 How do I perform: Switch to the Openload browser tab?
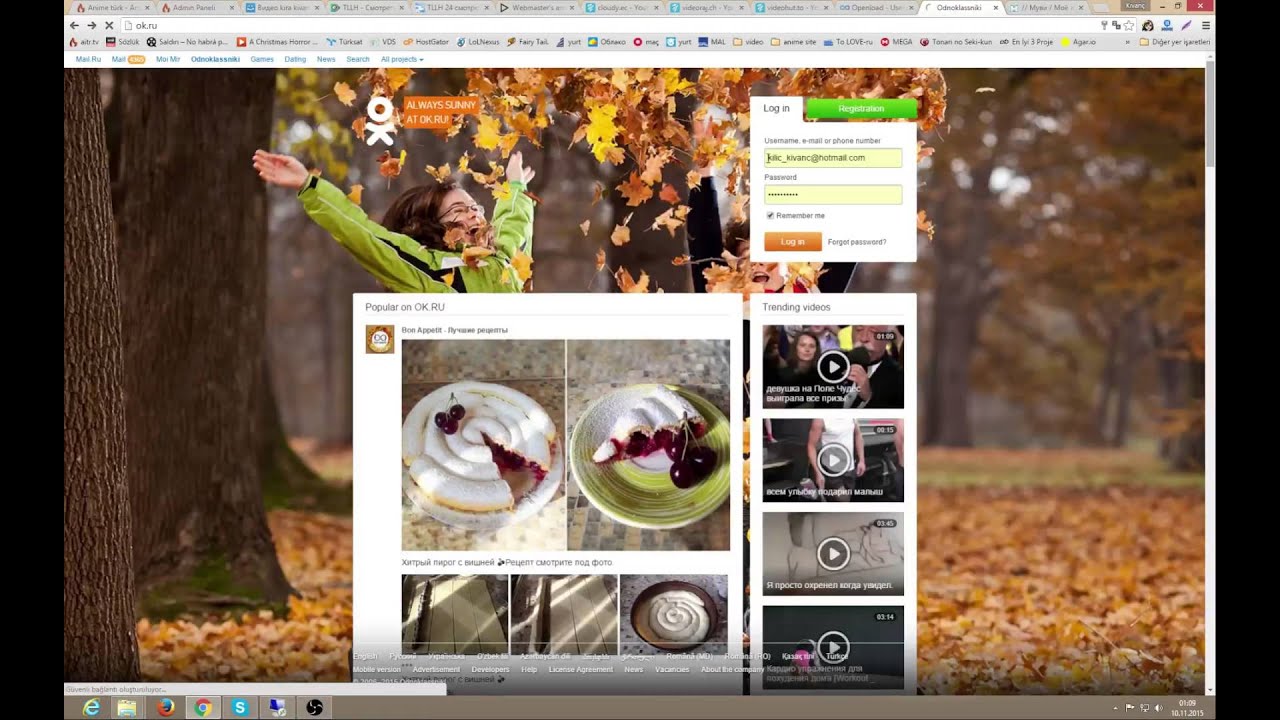pyautogui.click(x=877, y=7)
